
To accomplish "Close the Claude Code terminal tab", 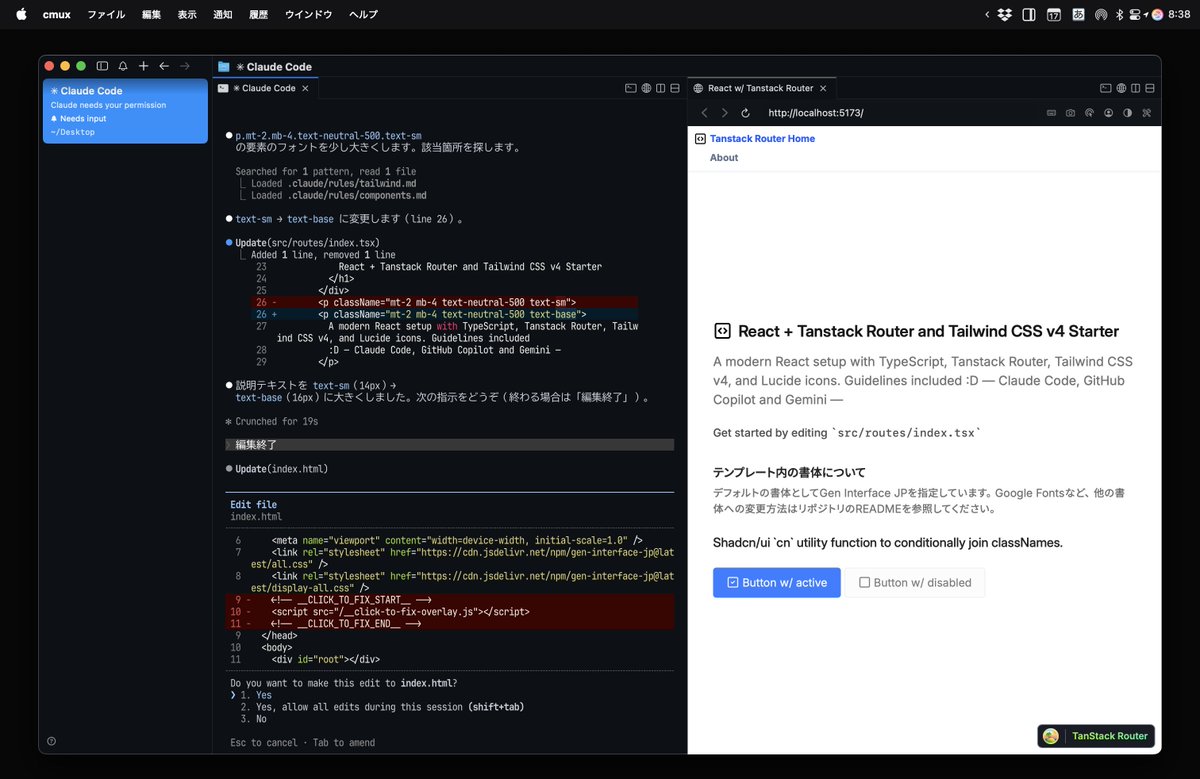I will pyautogui.click(x=305, y=88).
